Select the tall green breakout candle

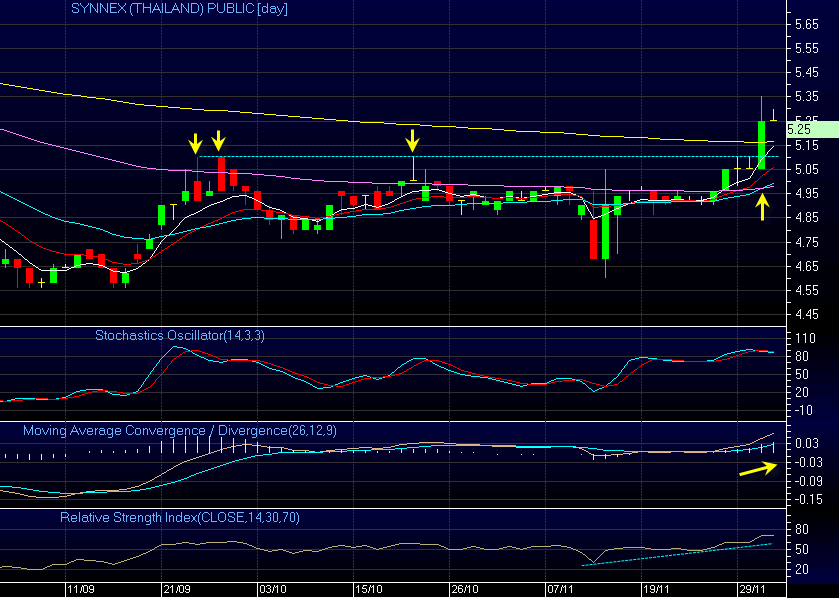[761, 145]
